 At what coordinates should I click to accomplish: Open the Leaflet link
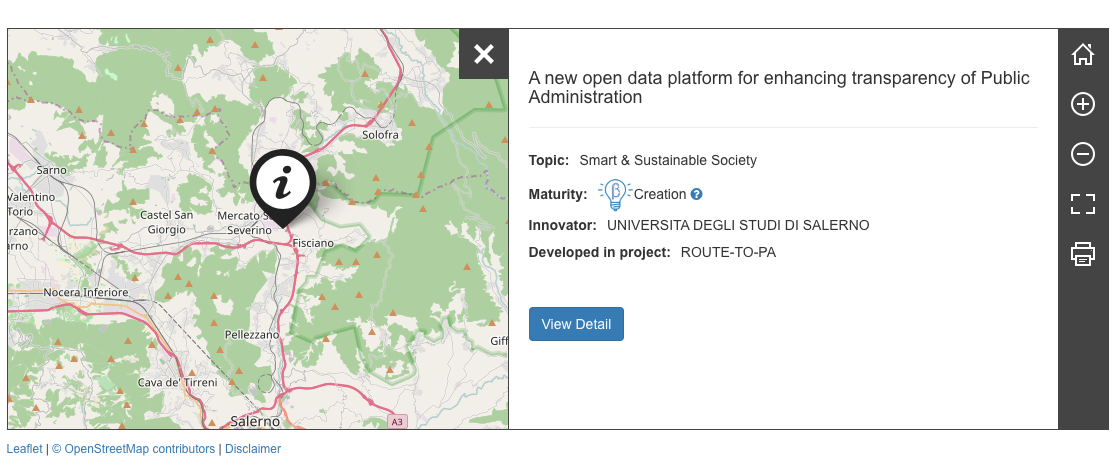pyautogui.click(x=25, y=449)
